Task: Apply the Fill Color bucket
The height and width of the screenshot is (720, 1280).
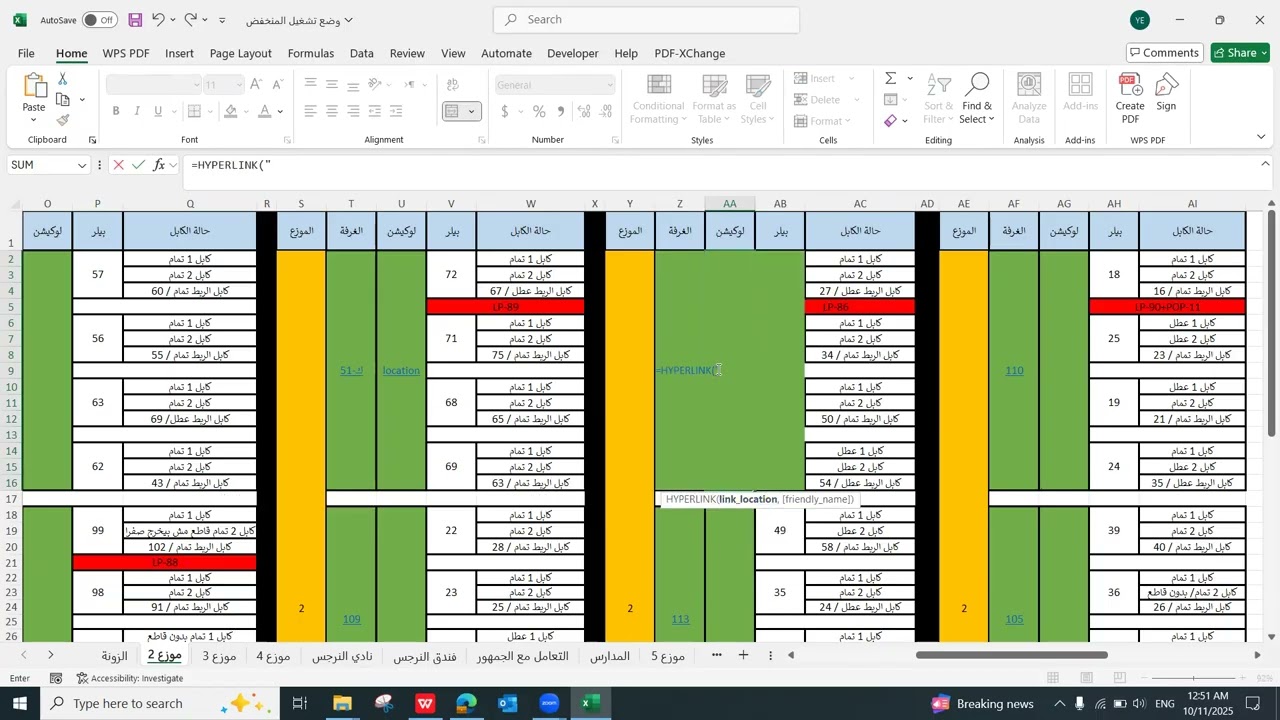Action: click(231, 111)
